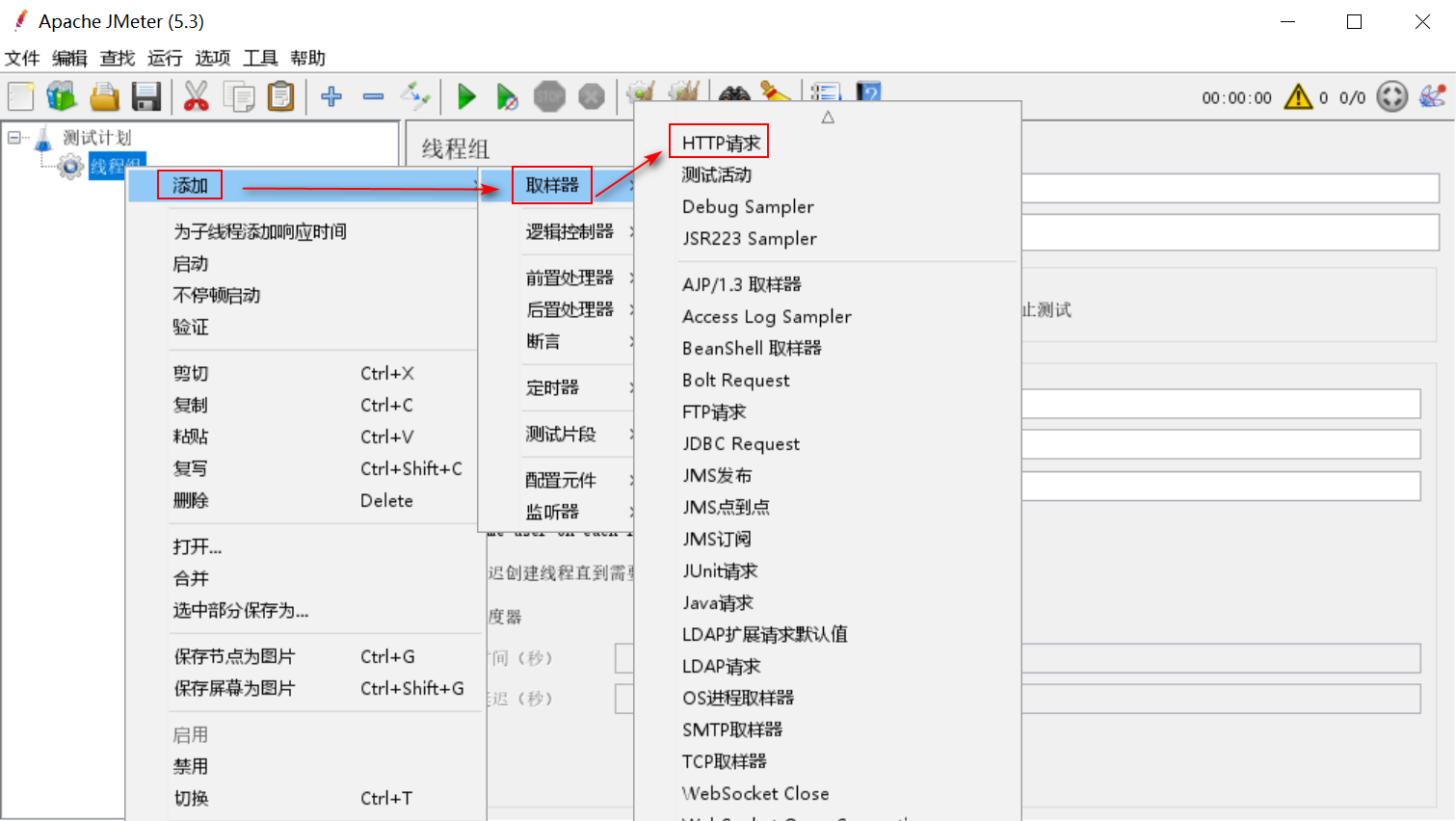The height and width of the screenshot is (821, 1456).
Task: Open the 运行 menu
Action: (165, 58)
